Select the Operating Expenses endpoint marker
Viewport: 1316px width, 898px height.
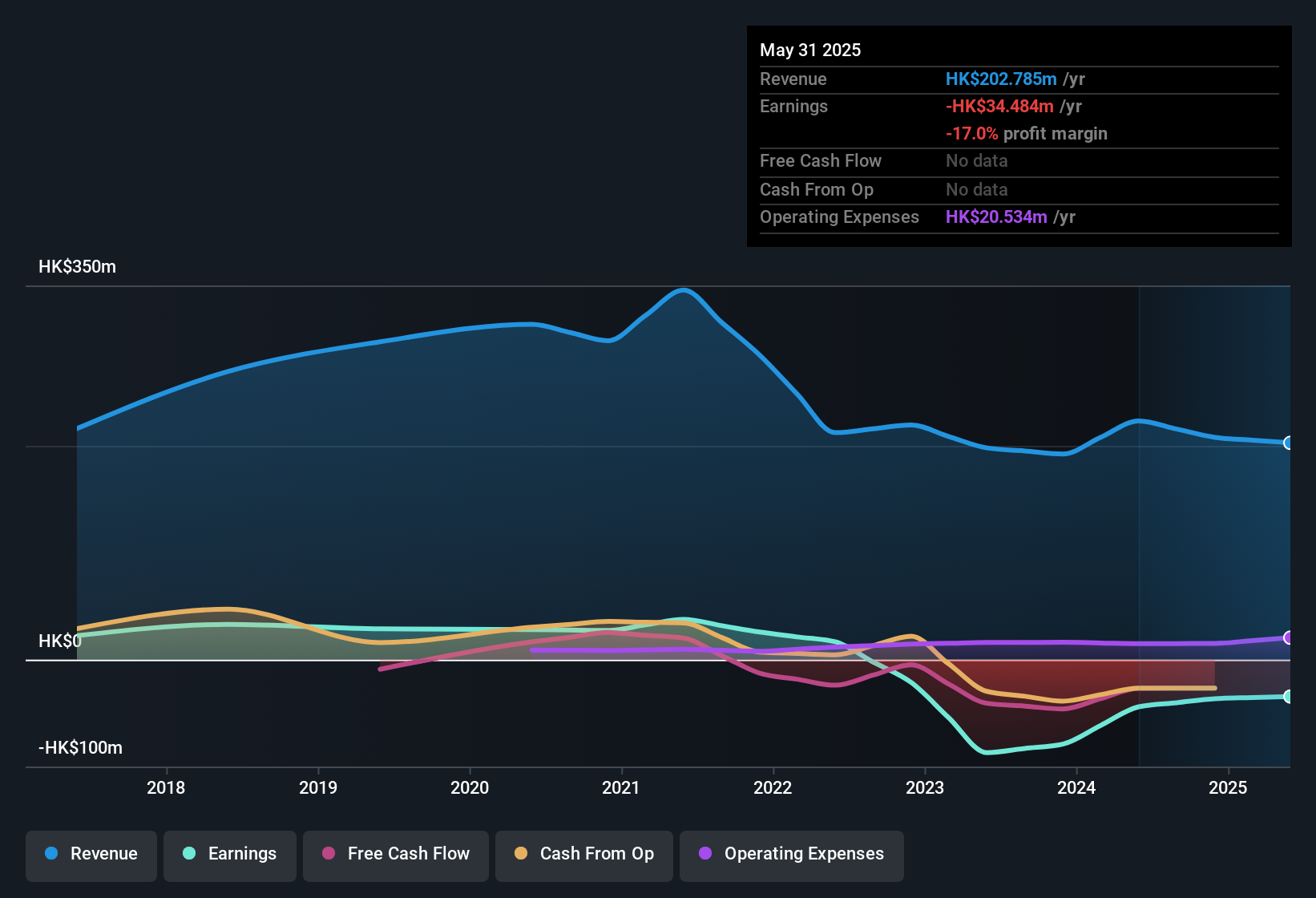[x=1289, y=639]
